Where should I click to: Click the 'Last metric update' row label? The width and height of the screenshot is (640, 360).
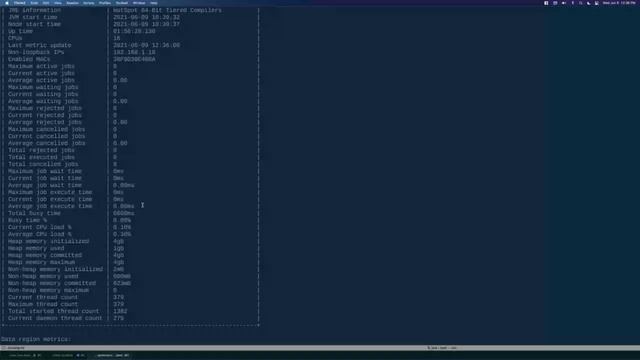coord(40,45)
